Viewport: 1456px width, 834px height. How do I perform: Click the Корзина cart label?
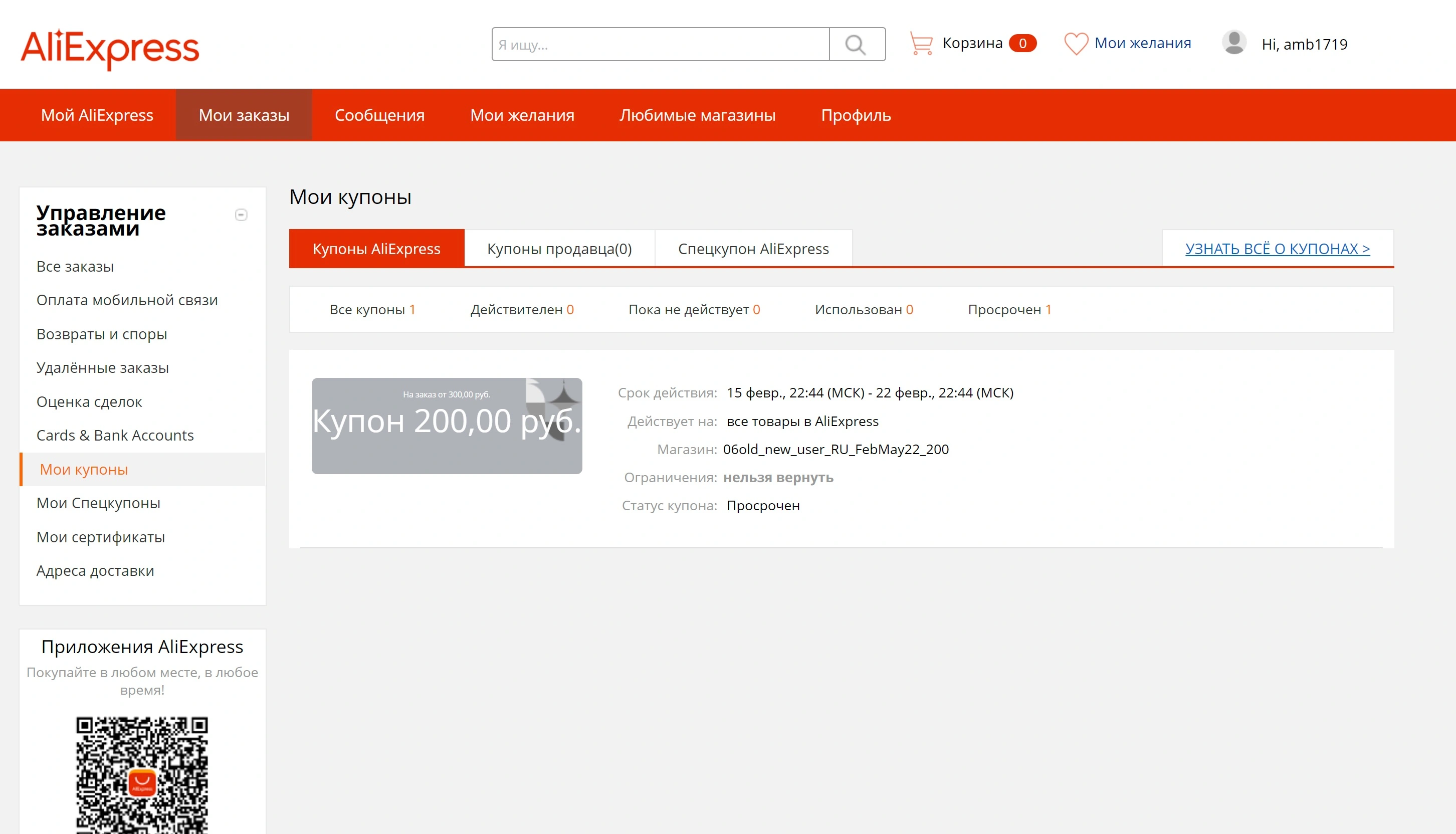972,43
